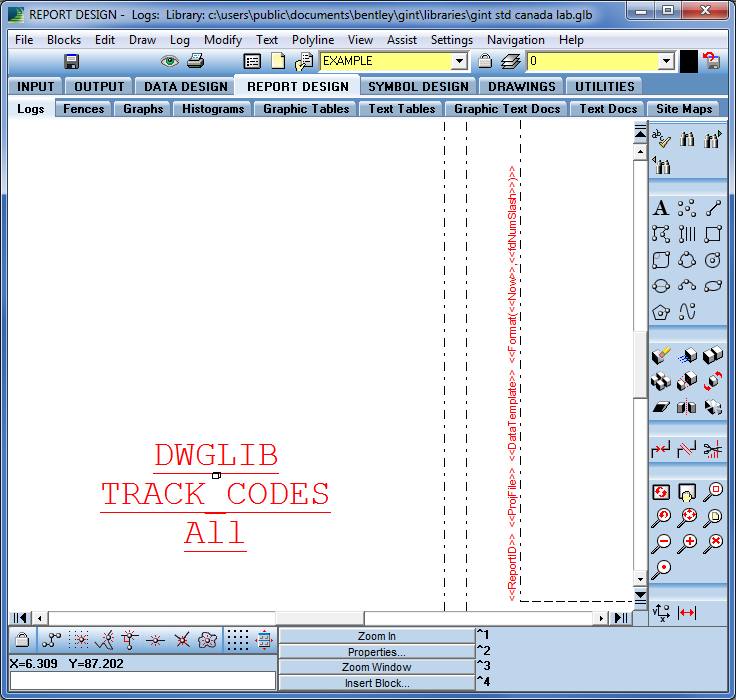
Task: Click the Zoom Window magnifier with red square
Action: coord(713,492)
